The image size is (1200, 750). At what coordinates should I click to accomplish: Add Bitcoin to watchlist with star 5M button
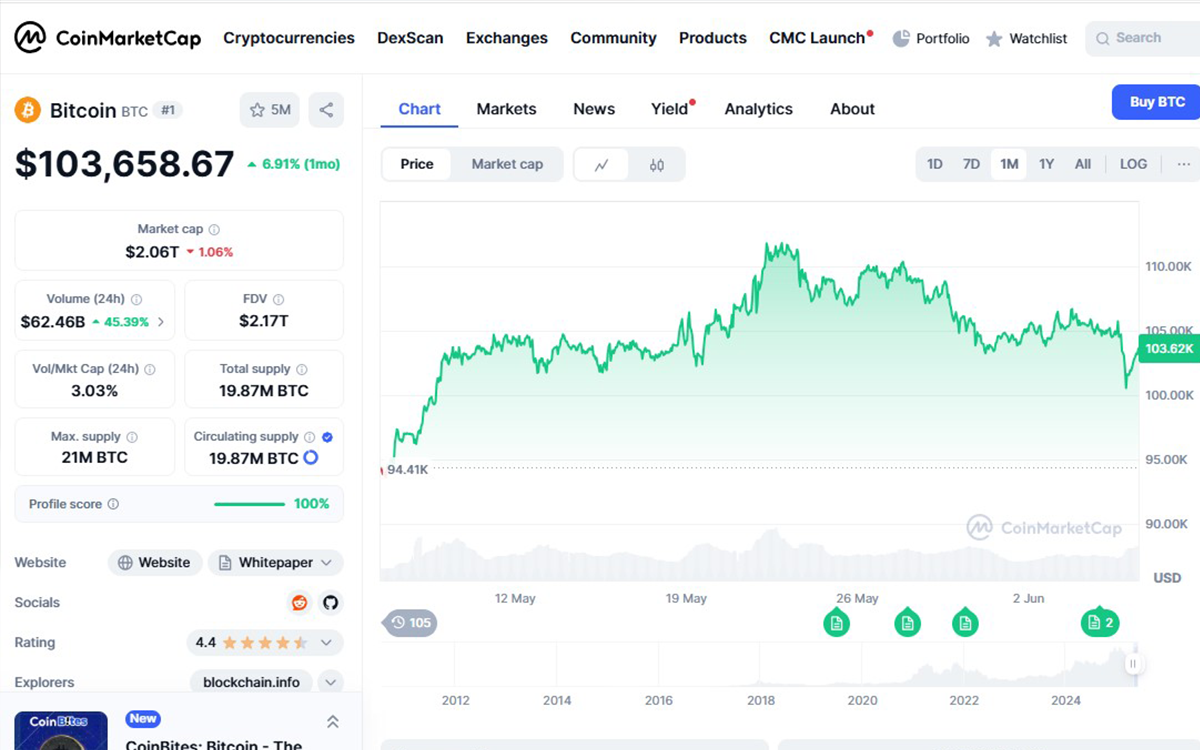(x=269, y=110)
